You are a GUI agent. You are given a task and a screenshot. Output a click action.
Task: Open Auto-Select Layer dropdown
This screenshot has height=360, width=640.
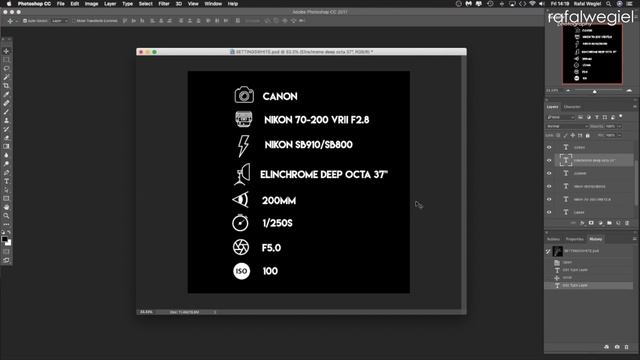[x=60, y=20]
